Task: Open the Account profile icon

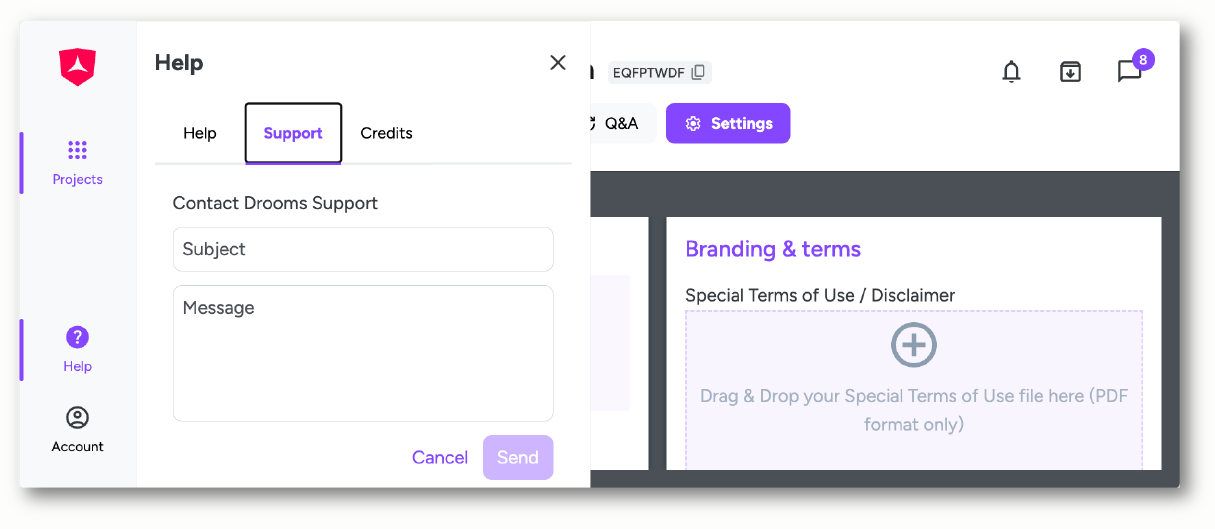Action: coord(77,417)
